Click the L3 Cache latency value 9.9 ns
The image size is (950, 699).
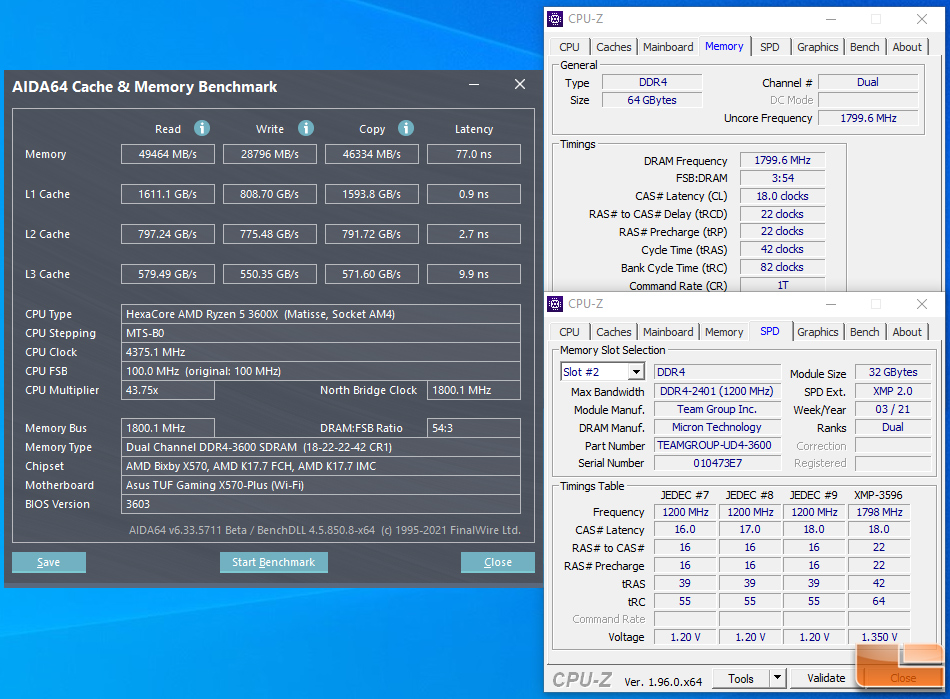pos(474,274)
